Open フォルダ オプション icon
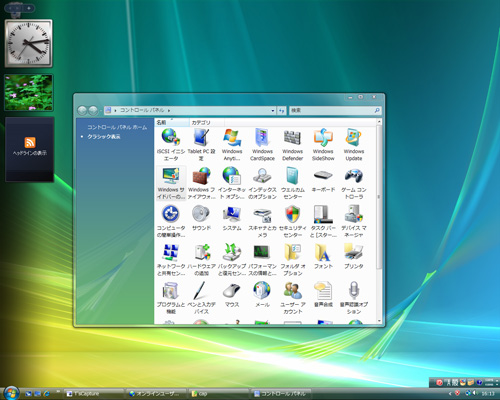Viewport: 500px width, 400px height. 293,260
